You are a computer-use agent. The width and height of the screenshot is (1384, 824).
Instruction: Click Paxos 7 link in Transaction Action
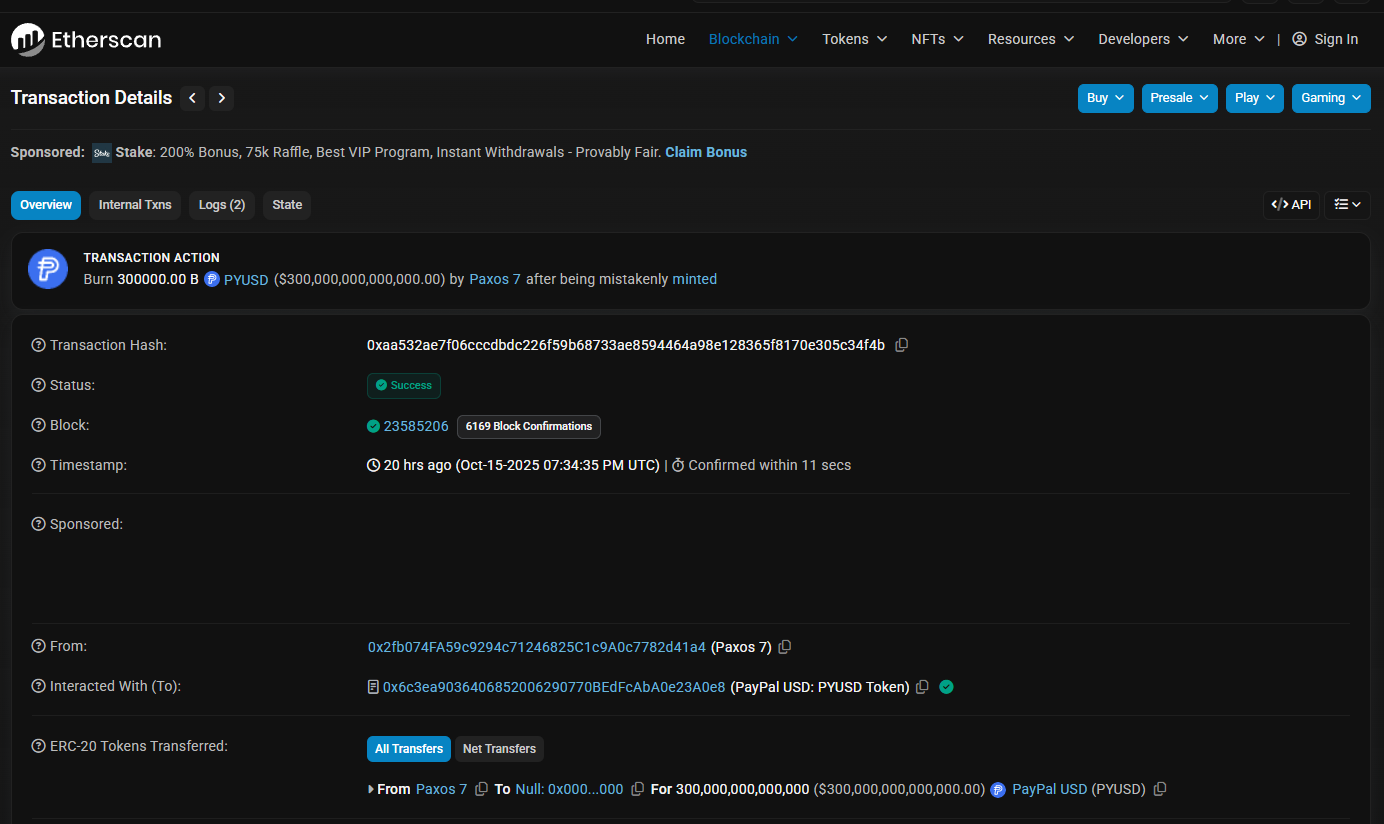[x=495, y=280]
